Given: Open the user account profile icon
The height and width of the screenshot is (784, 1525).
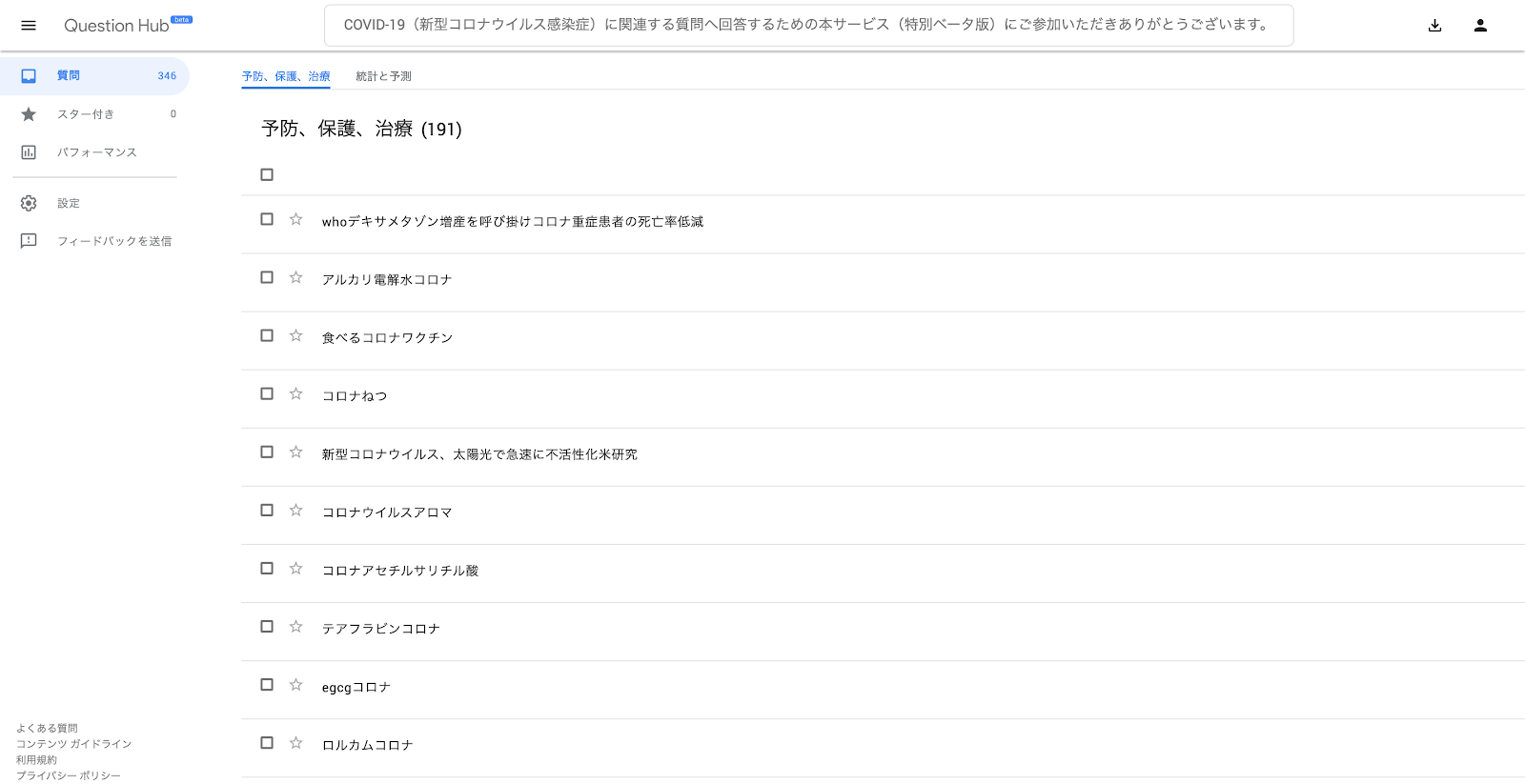Looking at the screenshot, I should (1480, 26).
